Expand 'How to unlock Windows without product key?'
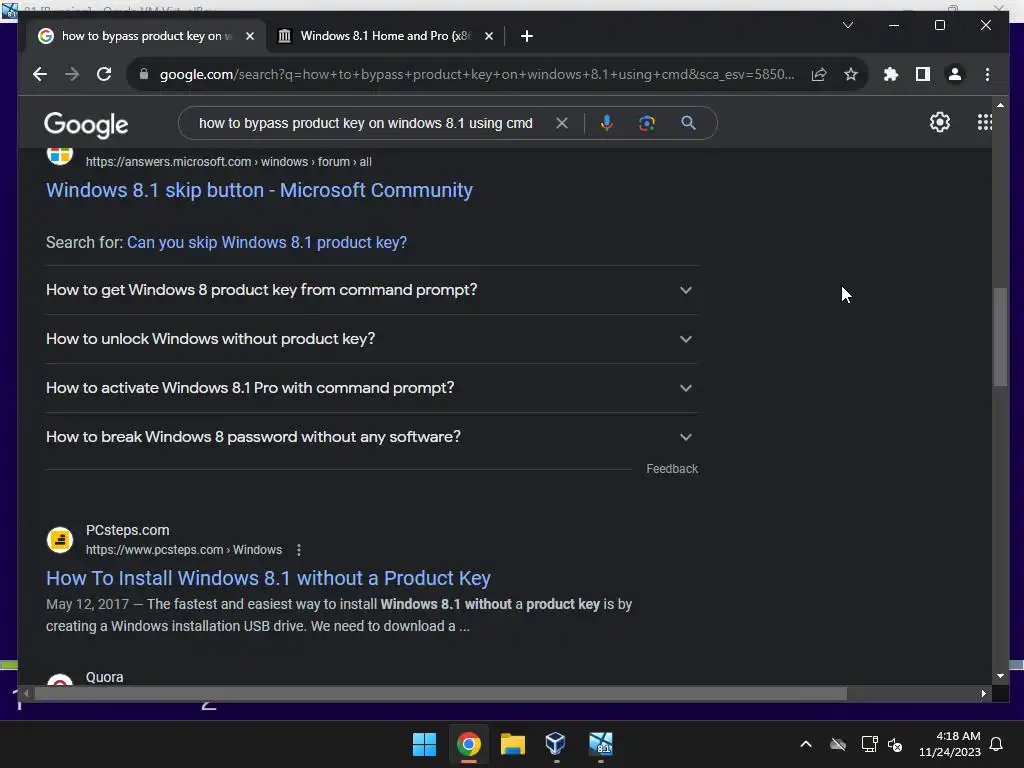Image resolution: width=1024 pixels, height=768 pixels. click(x=372, y=339)
